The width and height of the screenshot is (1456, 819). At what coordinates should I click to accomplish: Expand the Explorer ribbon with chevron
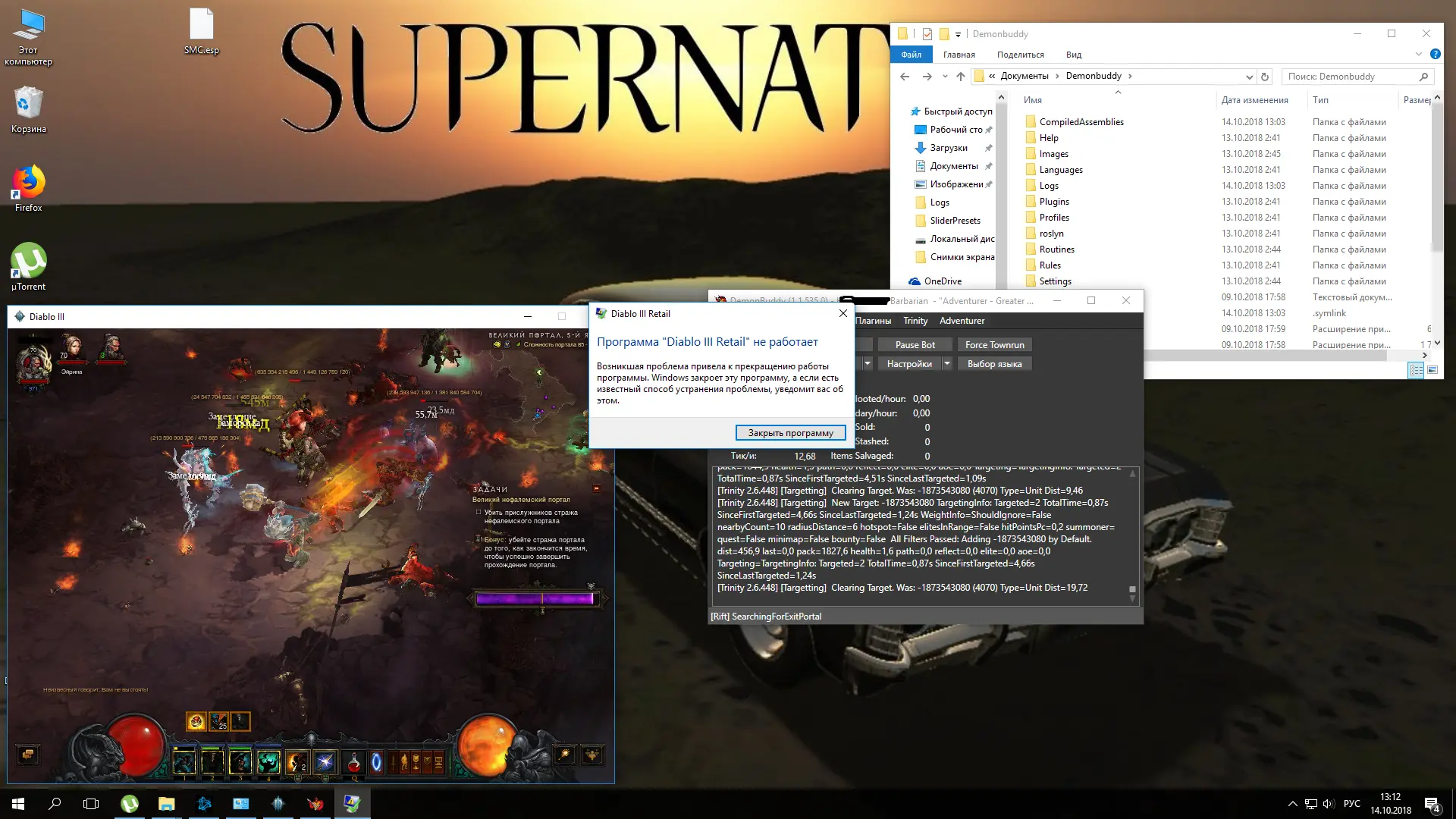tap(1418, 55)
